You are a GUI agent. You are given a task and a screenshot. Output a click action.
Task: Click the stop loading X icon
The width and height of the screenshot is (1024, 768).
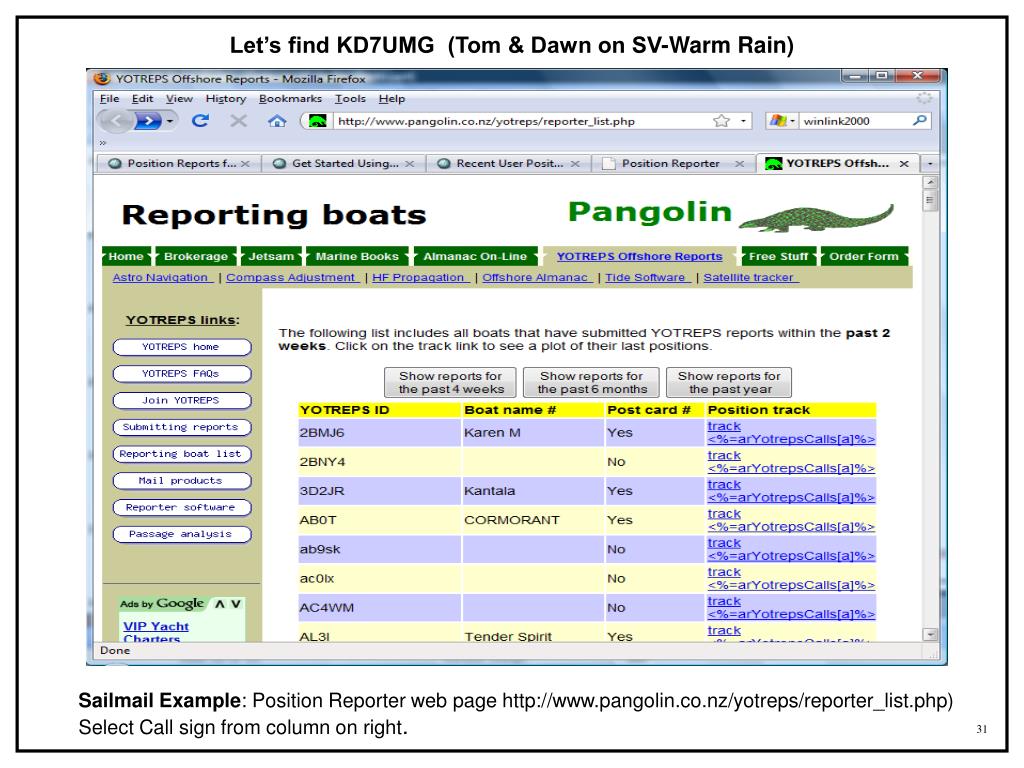click(238, 120)
